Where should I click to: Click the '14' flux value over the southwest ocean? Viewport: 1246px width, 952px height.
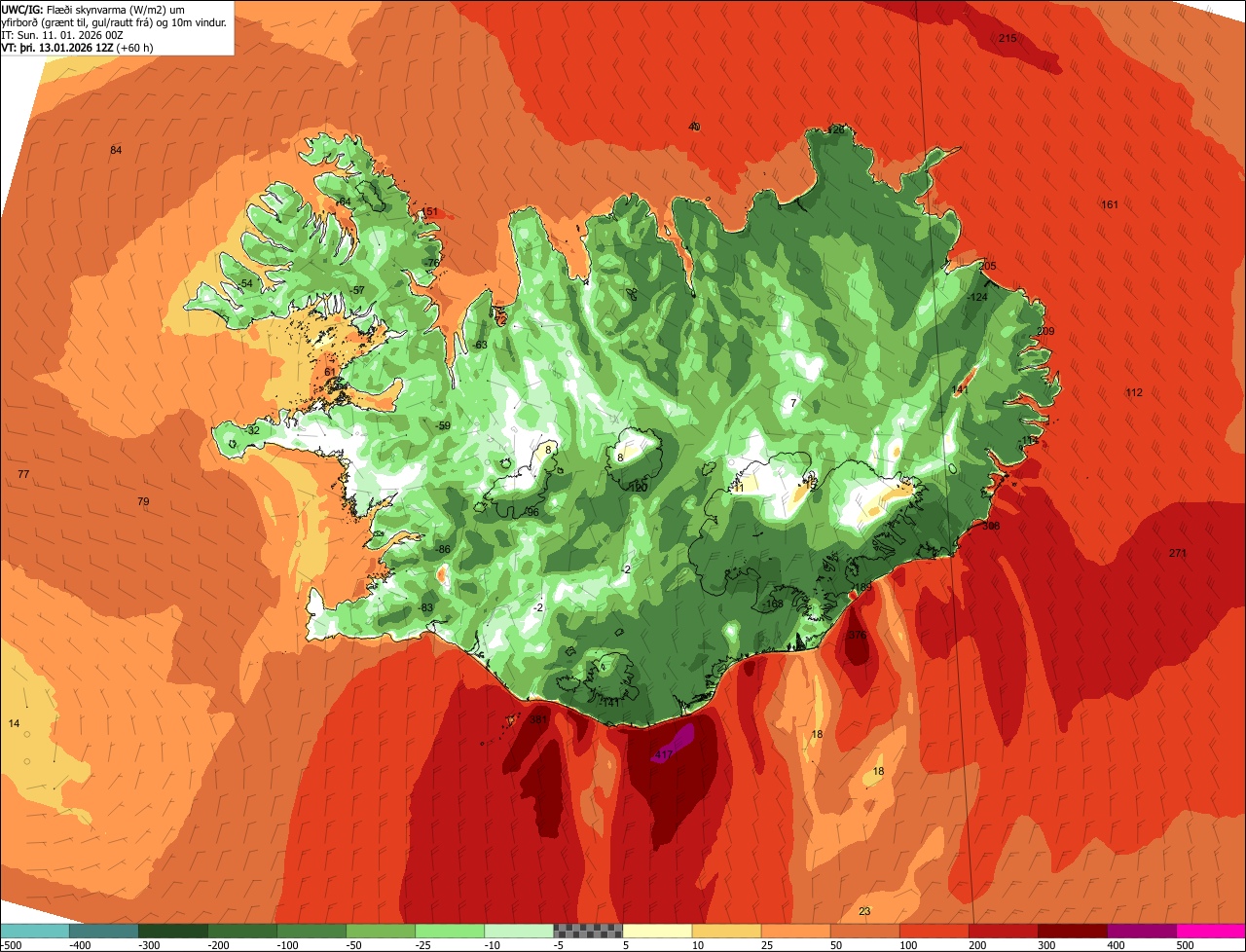point(14,723)
